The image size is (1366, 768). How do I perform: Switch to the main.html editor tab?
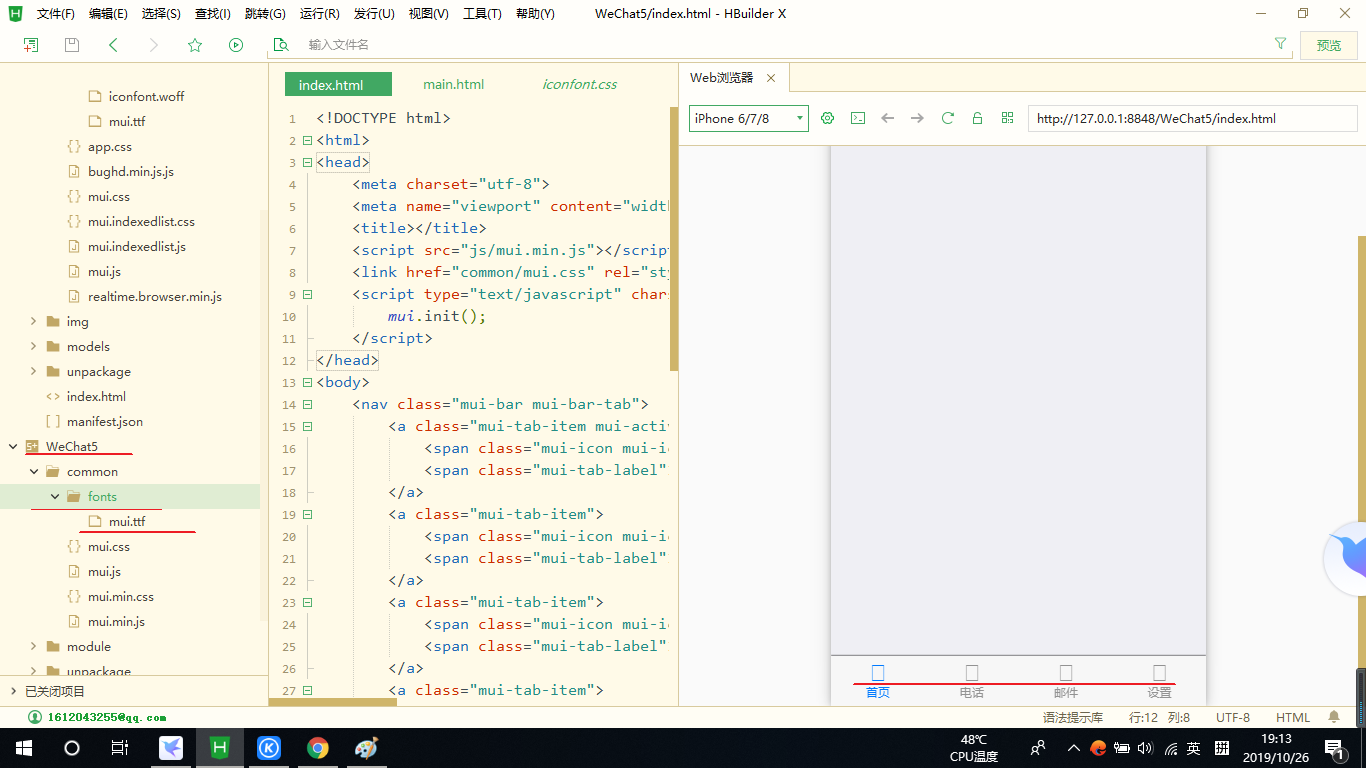pos(453,85)
